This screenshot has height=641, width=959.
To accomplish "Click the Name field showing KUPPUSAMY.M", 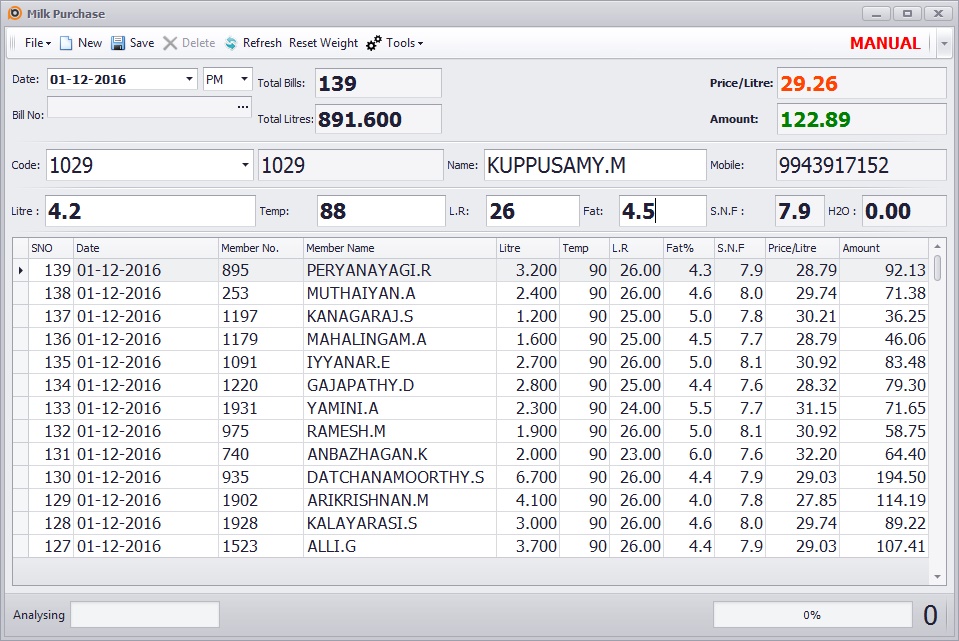I will point(595,165).
